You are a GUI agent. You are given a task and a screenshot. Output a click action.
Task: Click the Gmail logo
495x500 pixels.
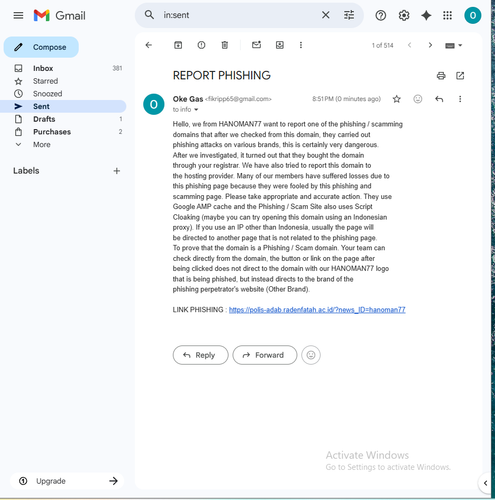[60, 15]
